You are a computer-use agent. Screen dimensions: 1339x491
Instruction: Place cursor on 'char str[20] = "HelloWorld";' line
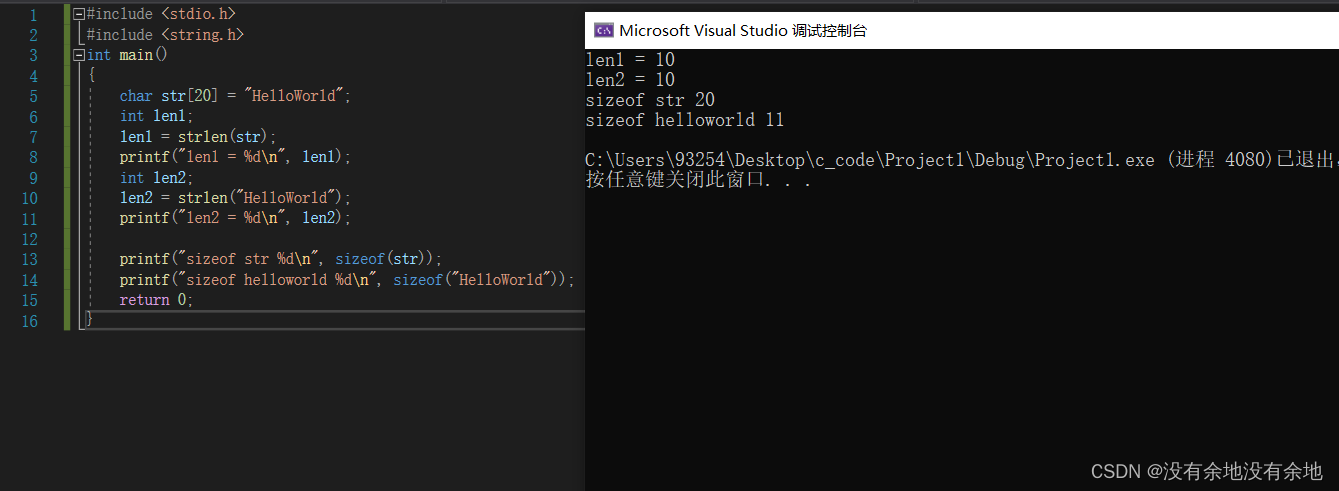click(236, 96)
